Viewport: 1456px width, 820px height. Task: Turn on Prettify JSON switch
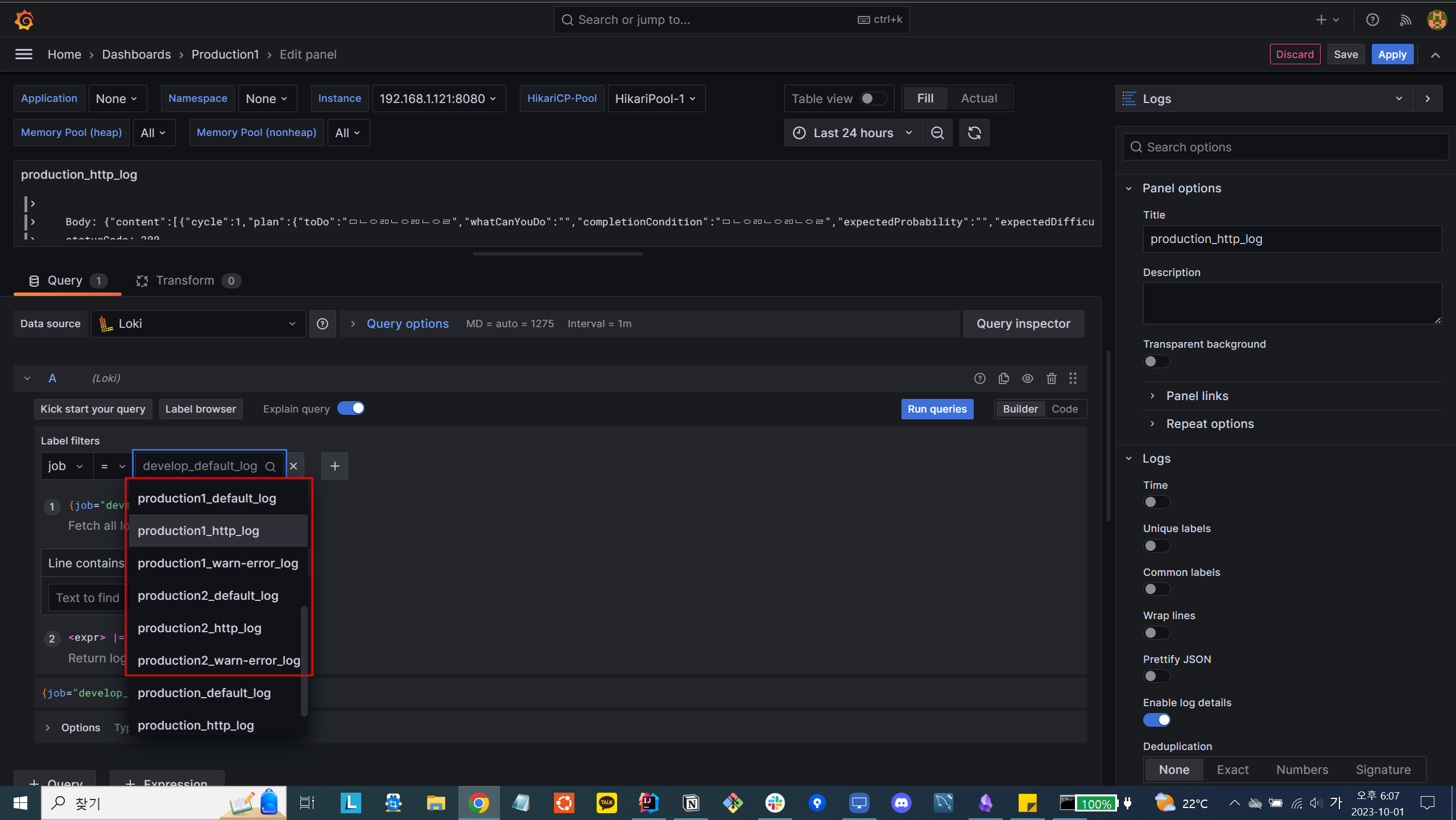click(x=1156, y=676)
